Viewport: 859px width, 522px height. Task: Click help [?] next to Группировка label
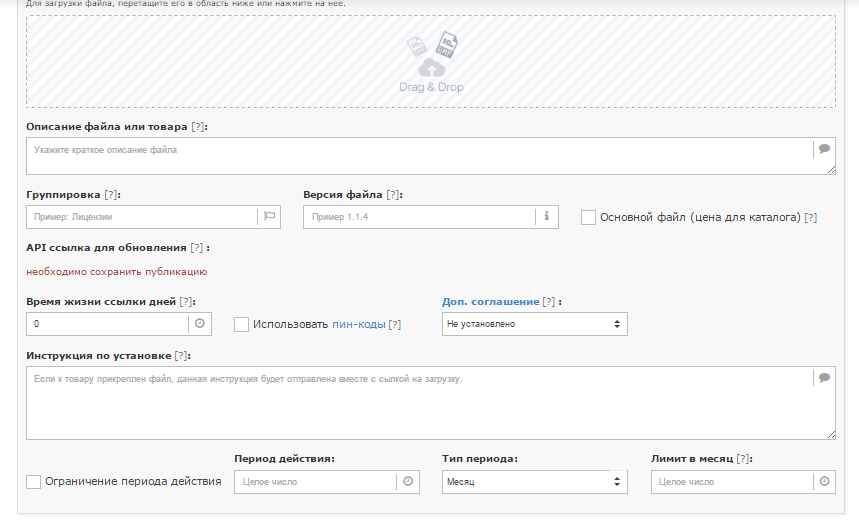point(111,195)
